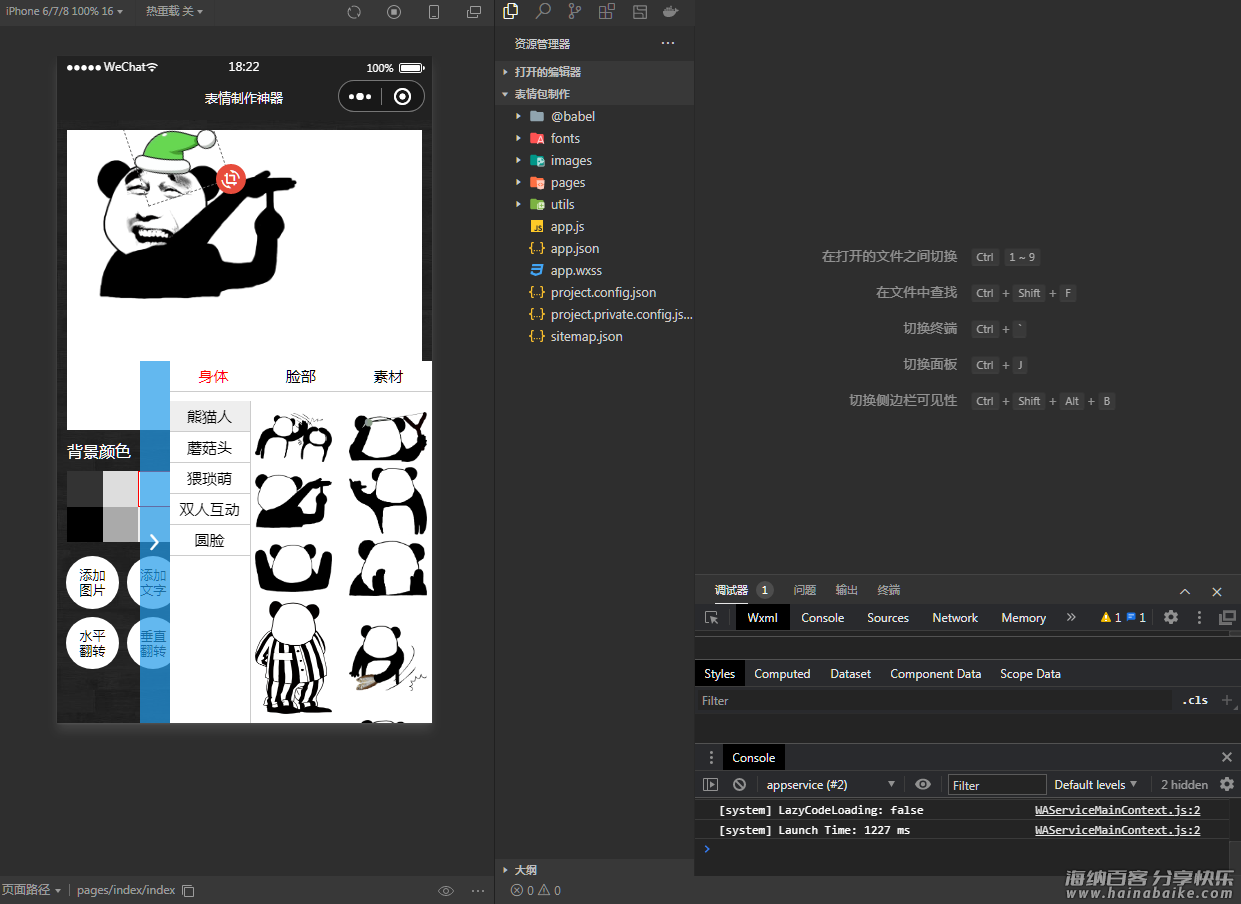Open the appservice (#2) context dropdown
The image size is (1241, 904).
pyautogui.click(x=831, y=785)
